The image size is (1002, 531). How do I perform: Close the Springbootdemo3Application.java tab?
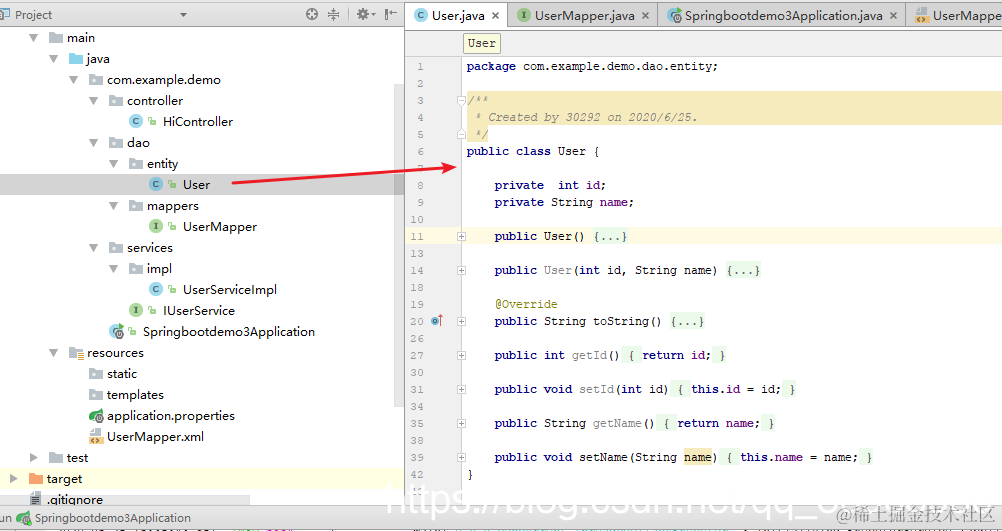[893, 16]
